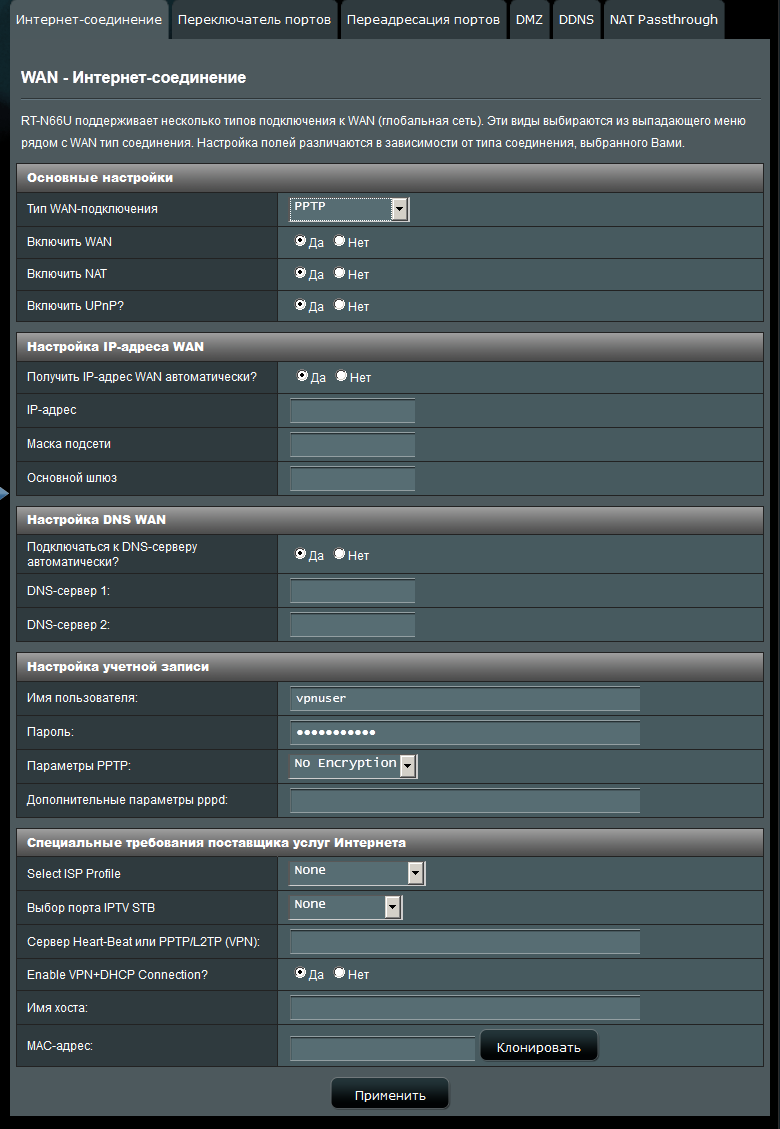
Task: Click the Основной шлюз input field
Action: [352, 478]
